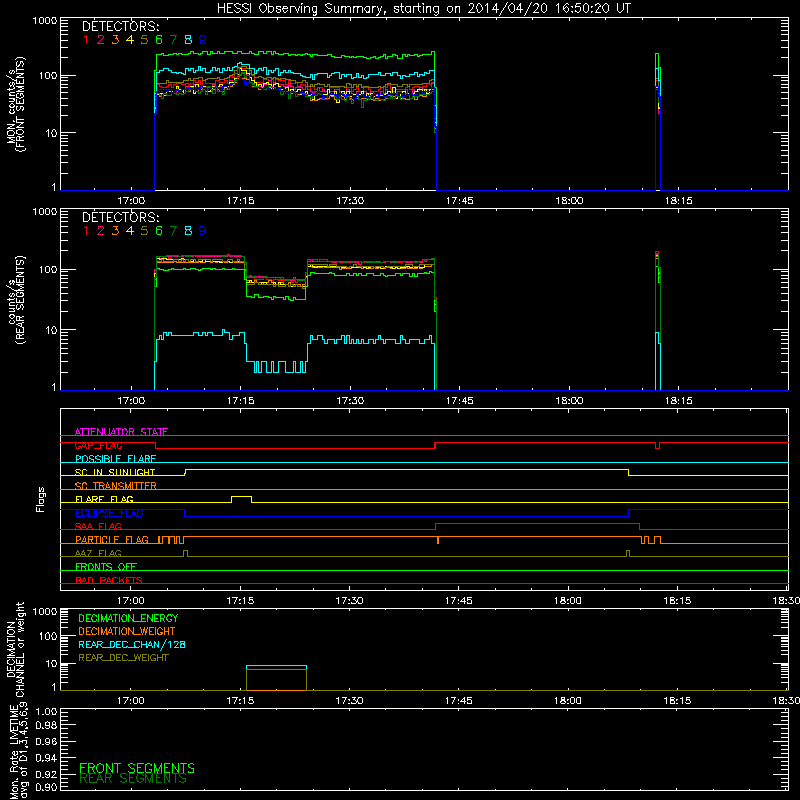Select detector 7 in the front segments legend
800x800 pixels.
[x=173, y=39]
